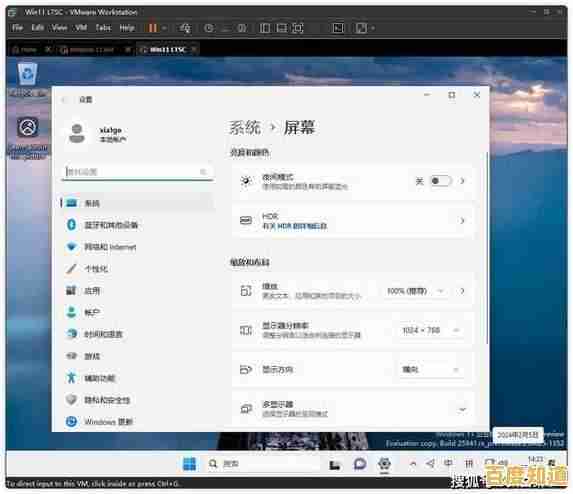
Task: Click the VMware full screen mode icon
Action: tap(298, 28)
